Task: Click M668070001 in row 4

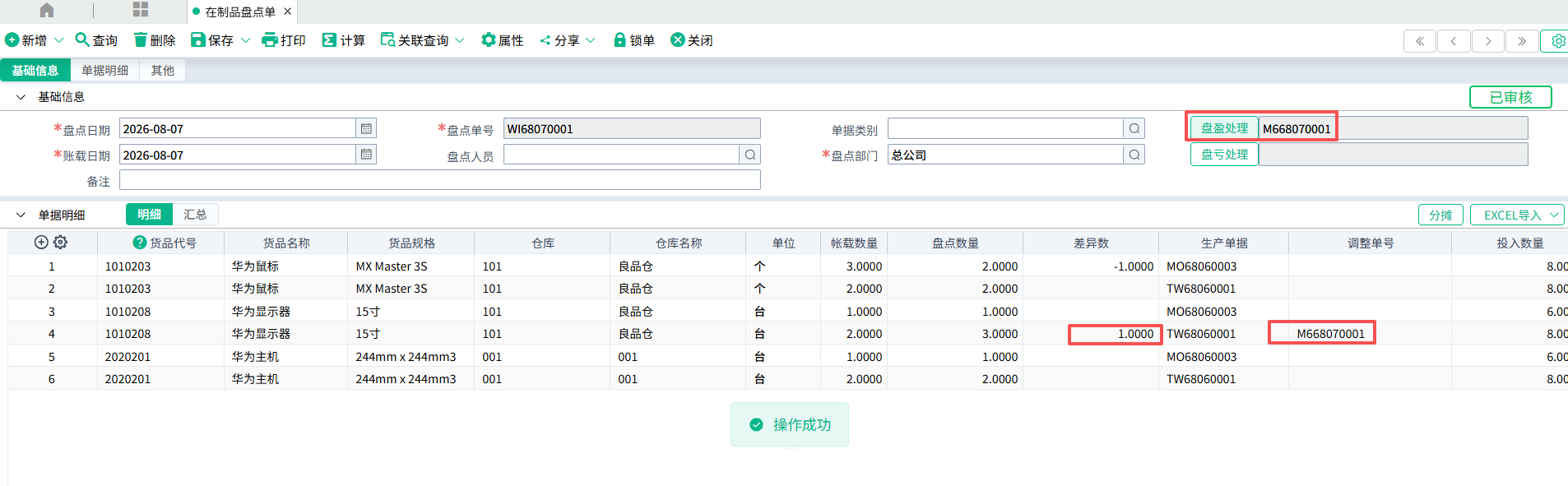Action: [1331, 334]
